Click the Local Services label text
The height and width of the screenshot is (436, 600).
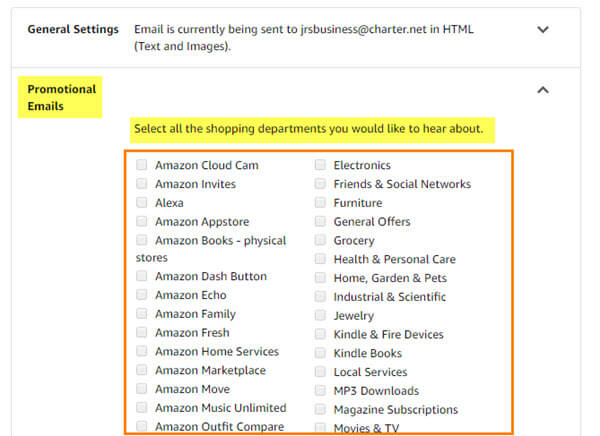coord(370,372)
